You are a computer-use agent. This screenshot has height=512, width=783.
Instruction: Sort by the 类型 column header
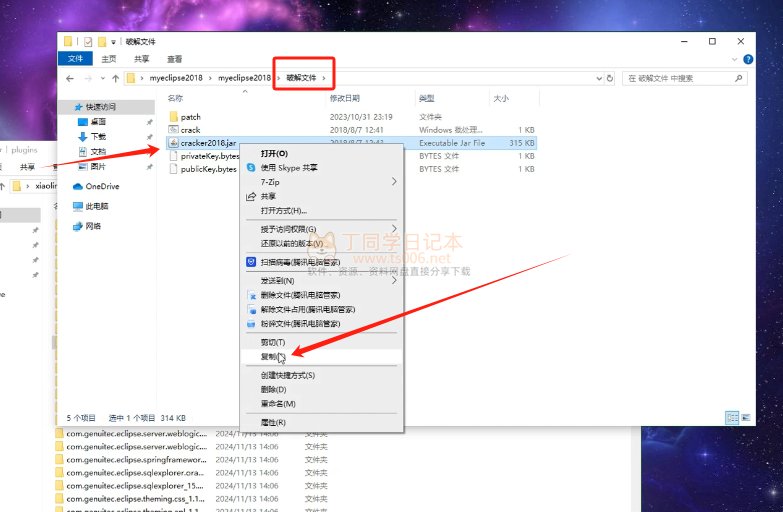[x=426, y=98]
